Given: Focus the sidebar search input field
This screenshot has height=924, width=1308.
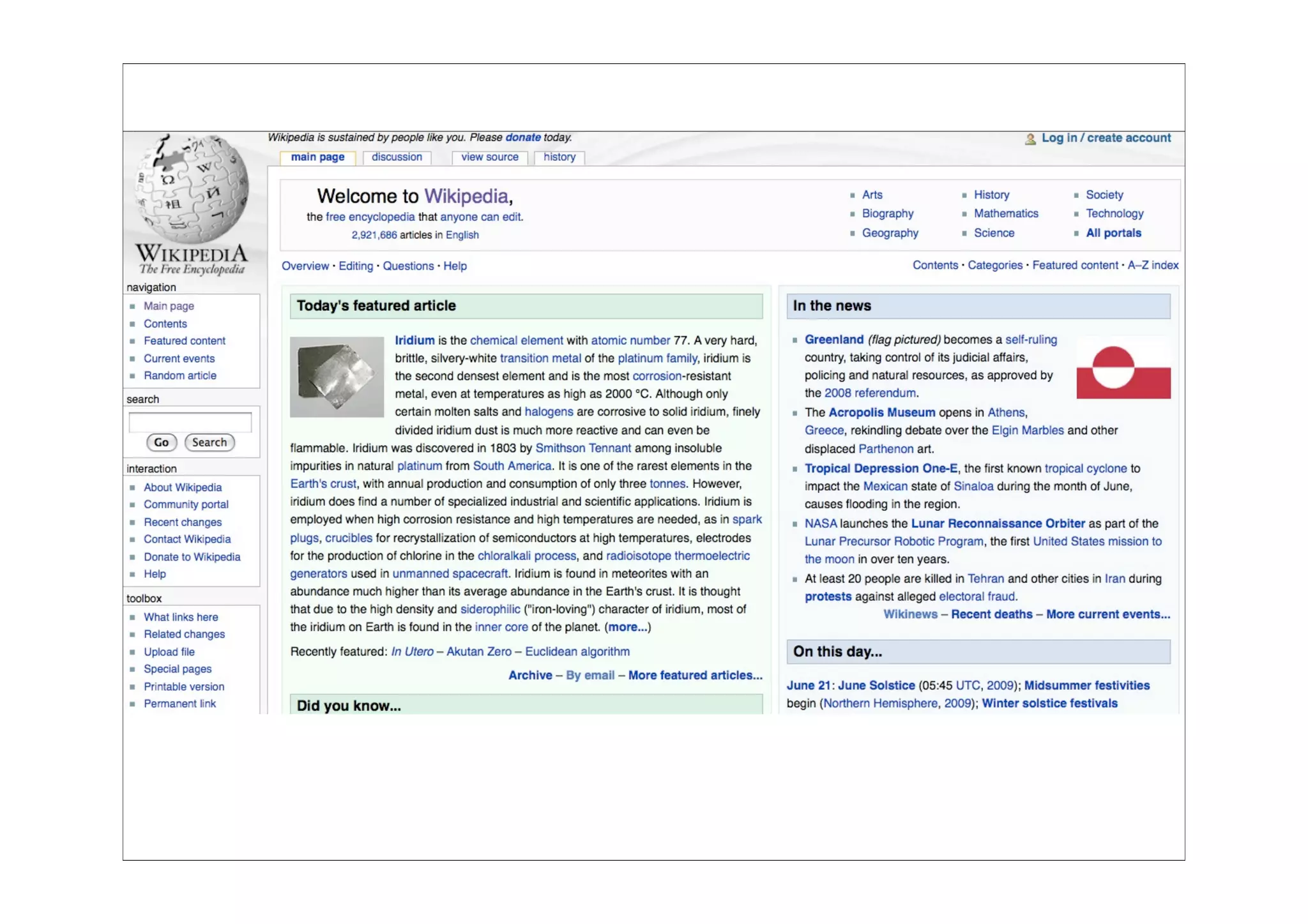Looking at the screenshot, I should pos(190,422).
